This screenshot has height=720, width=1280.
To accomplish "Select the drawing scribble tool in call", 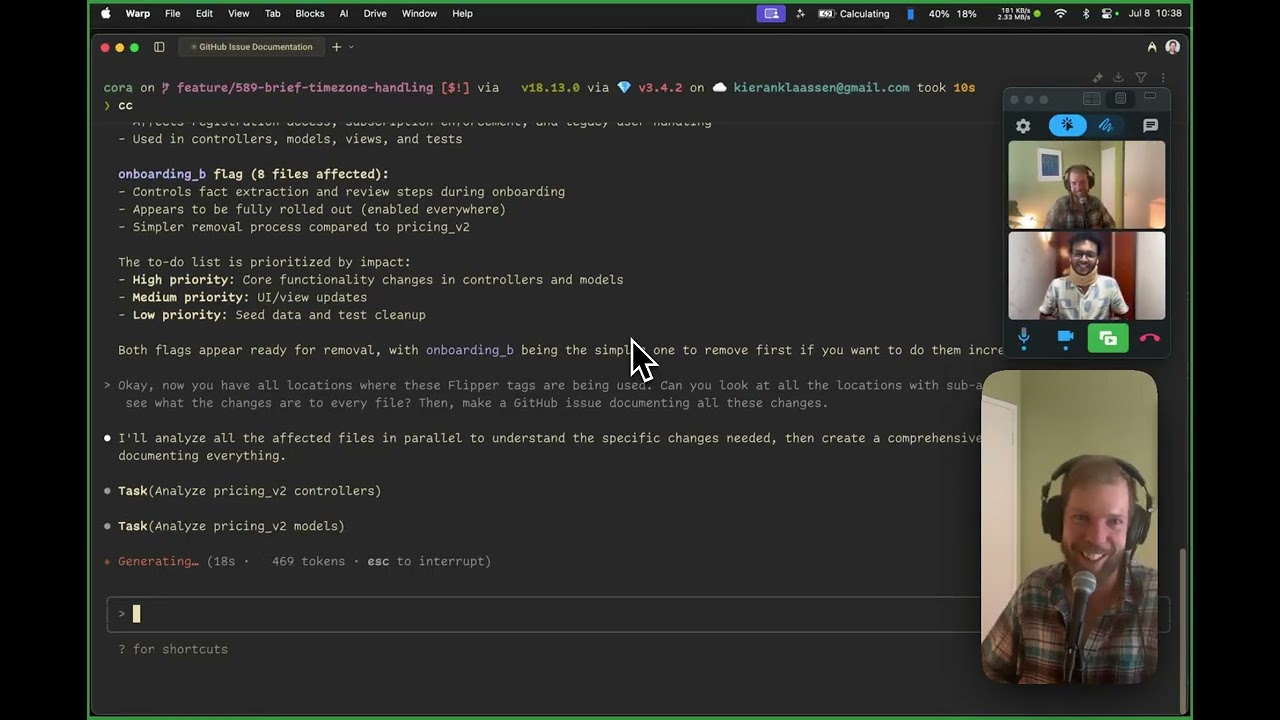I will [1106, 126].
